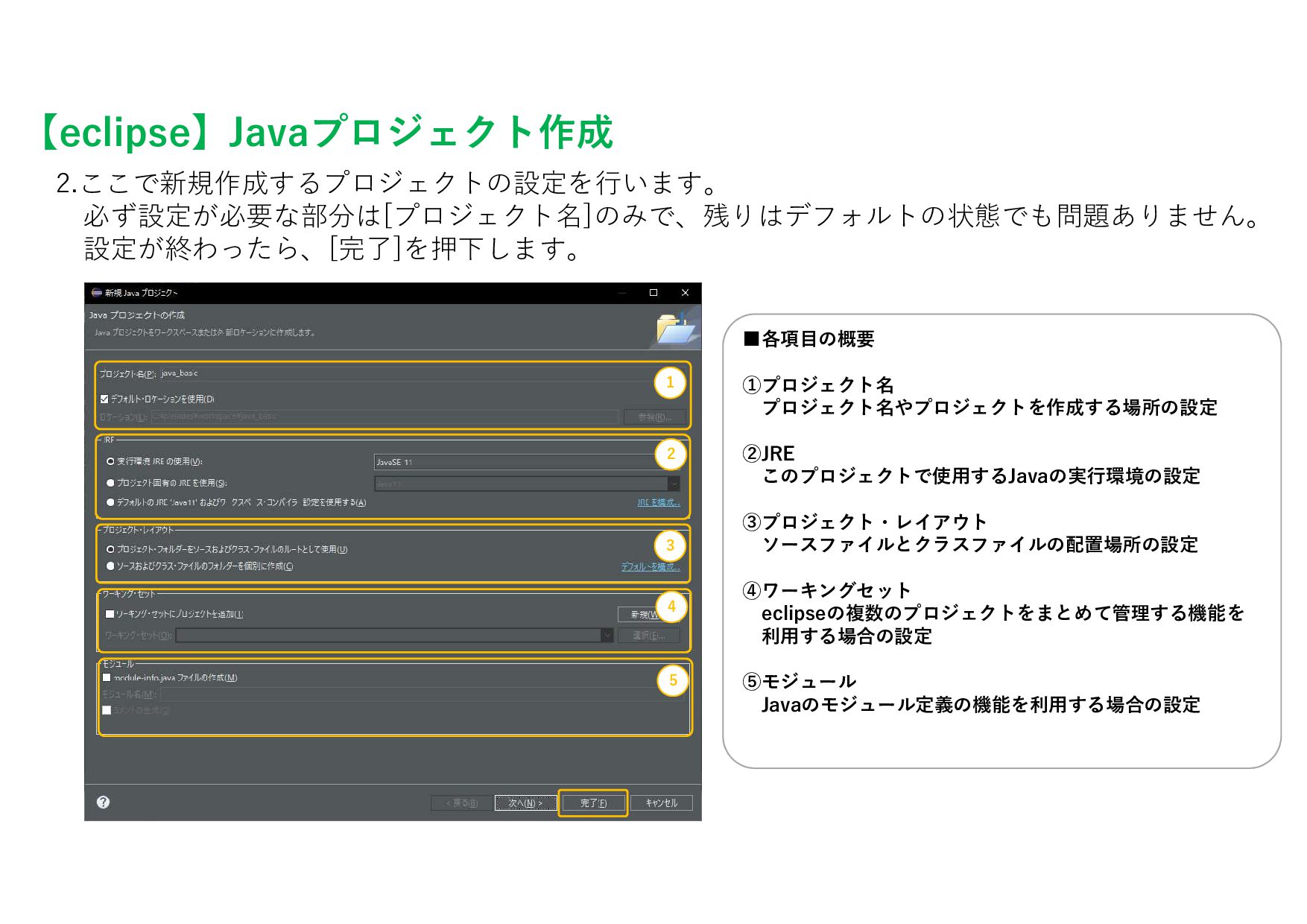Open the JRE を構成... link

point(658,502)
